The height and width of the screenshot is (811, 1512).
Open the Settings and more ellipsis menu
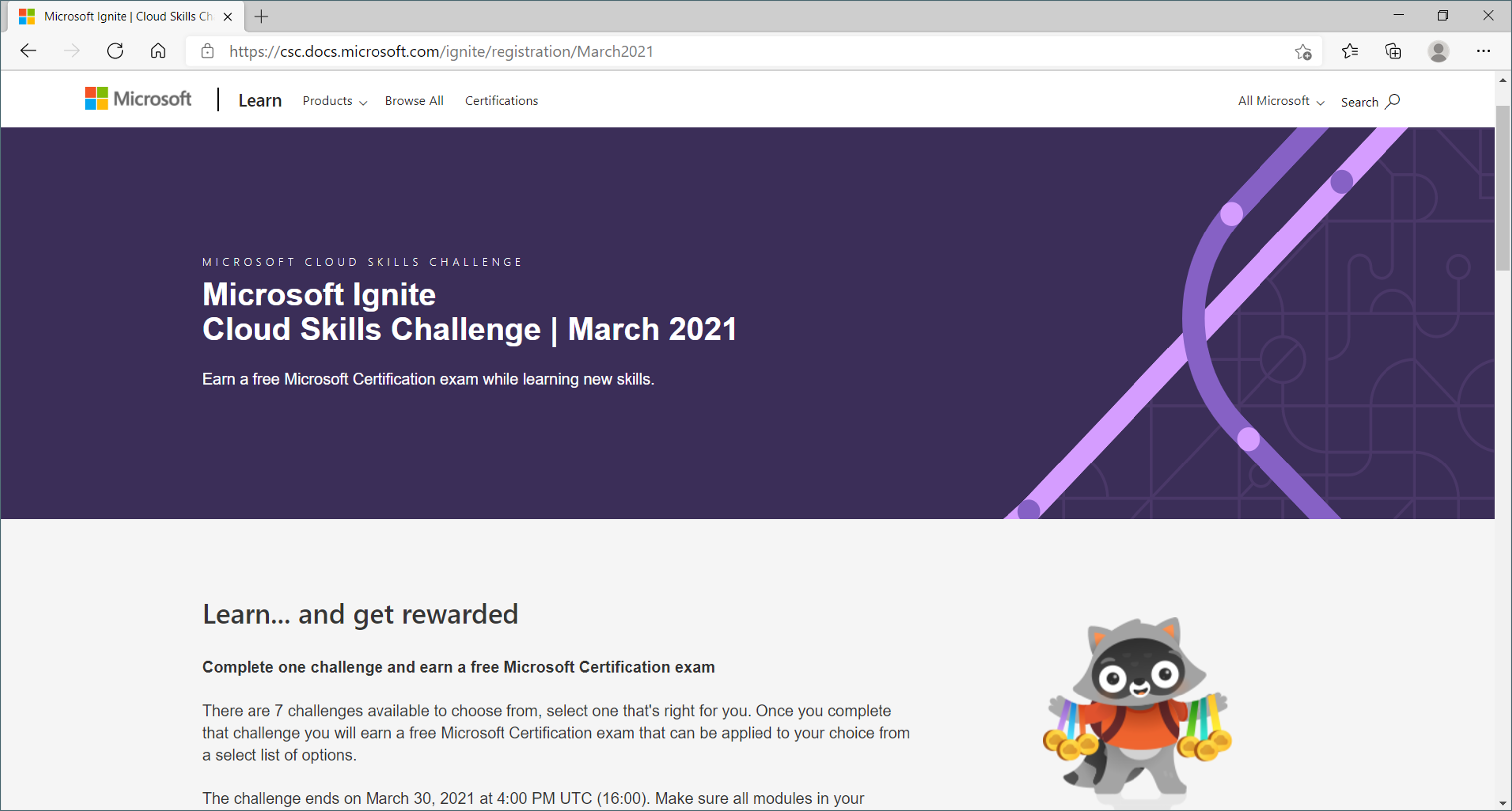1483,51
